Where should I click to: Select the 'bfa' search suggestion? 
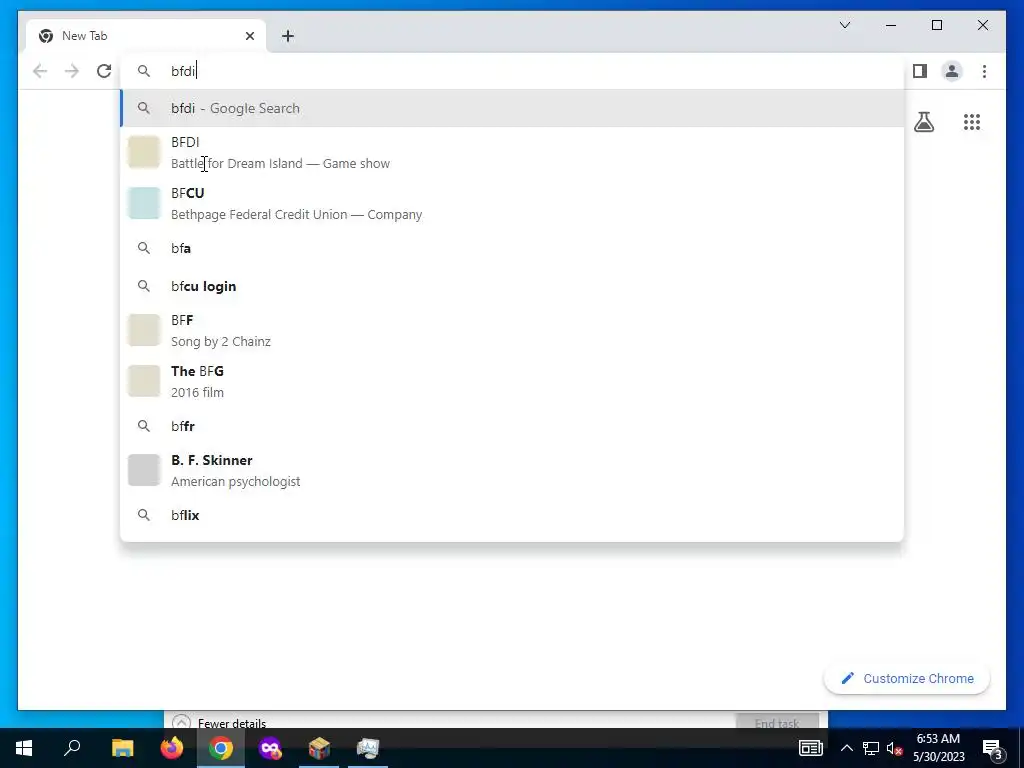click(x=512, y=248)
